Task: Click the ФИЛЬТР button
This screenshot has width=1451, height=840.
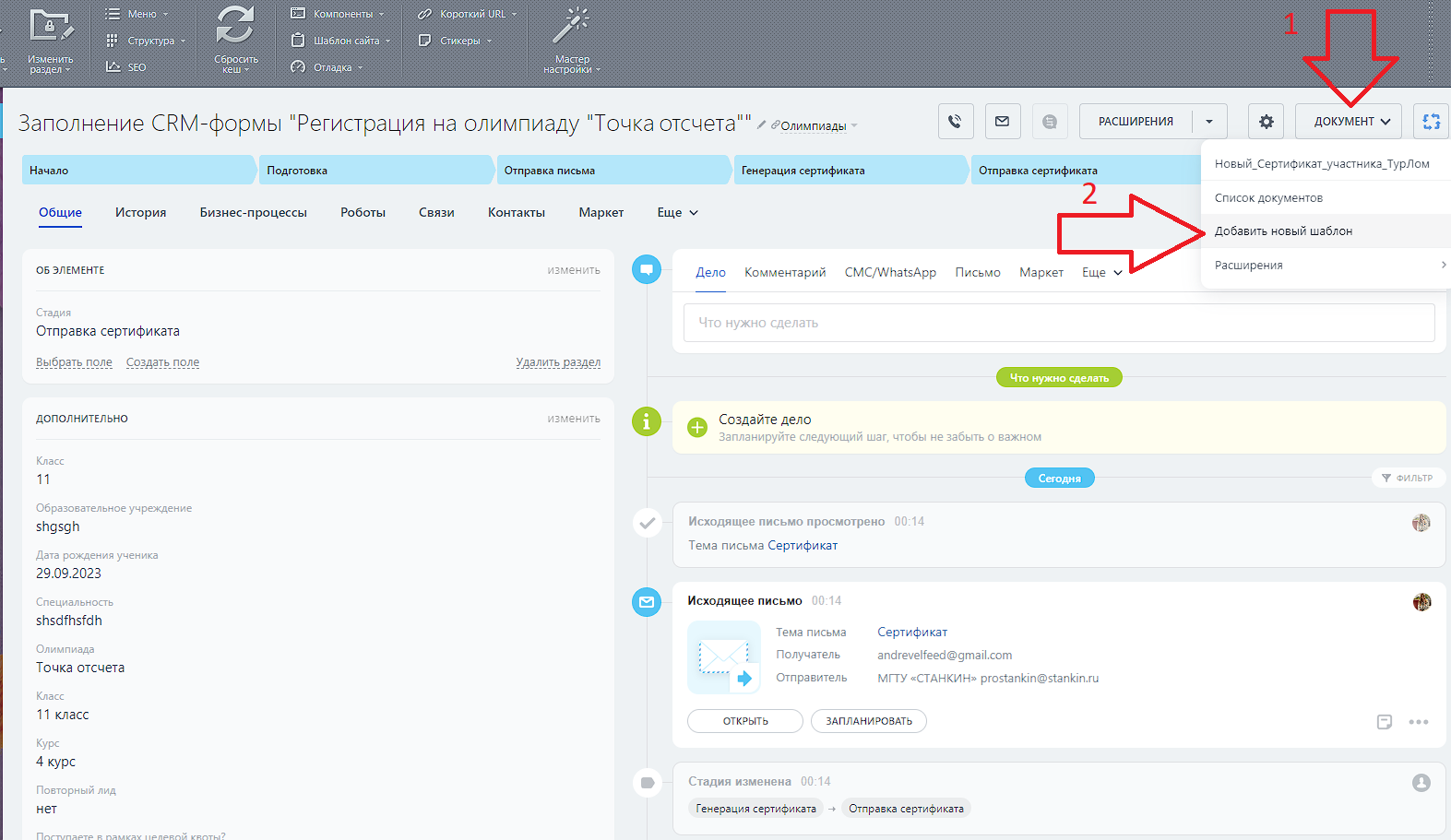Action: [1408, 478]
